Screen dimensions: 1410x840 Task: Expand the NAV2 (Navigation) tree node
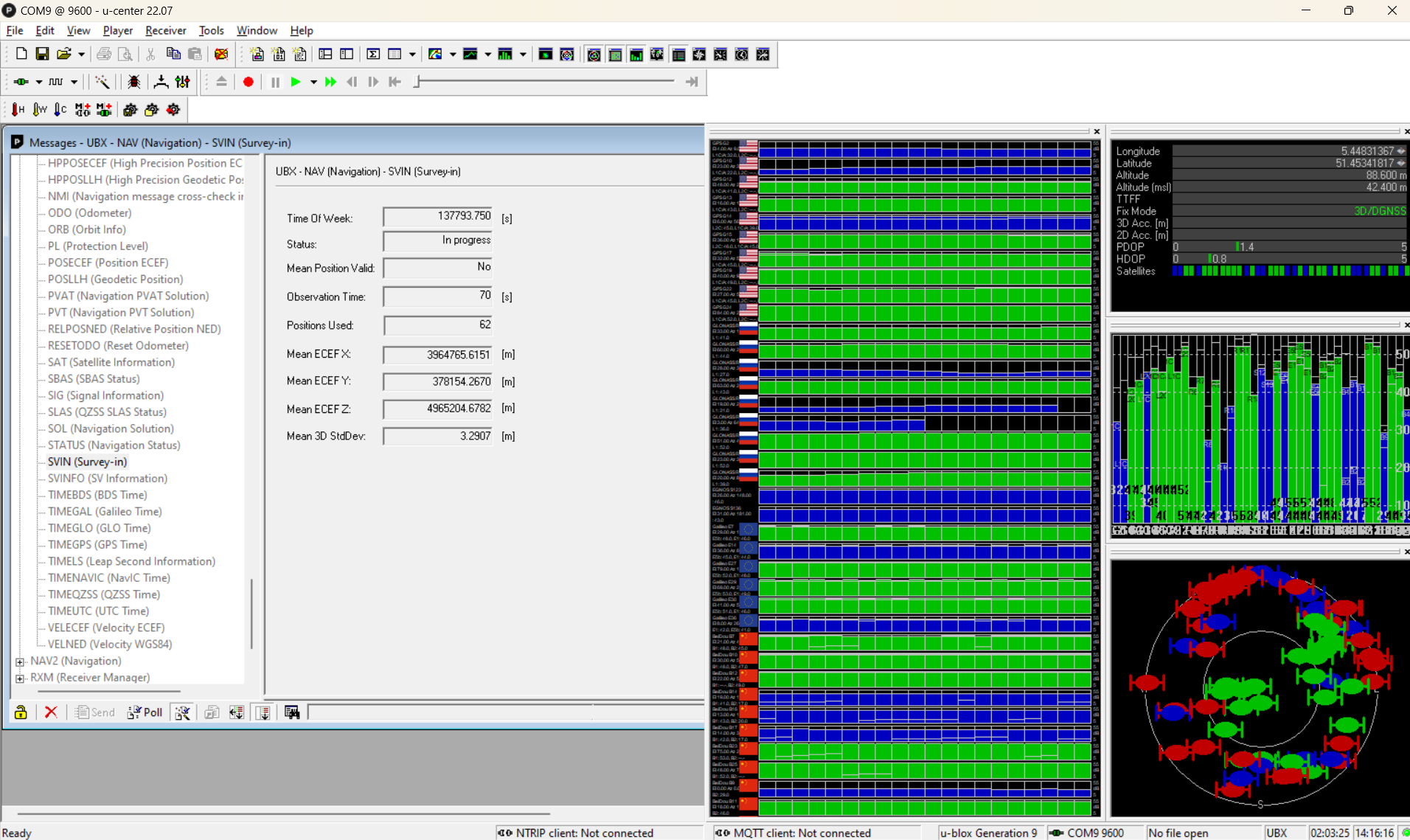click(x=20, y=661)
